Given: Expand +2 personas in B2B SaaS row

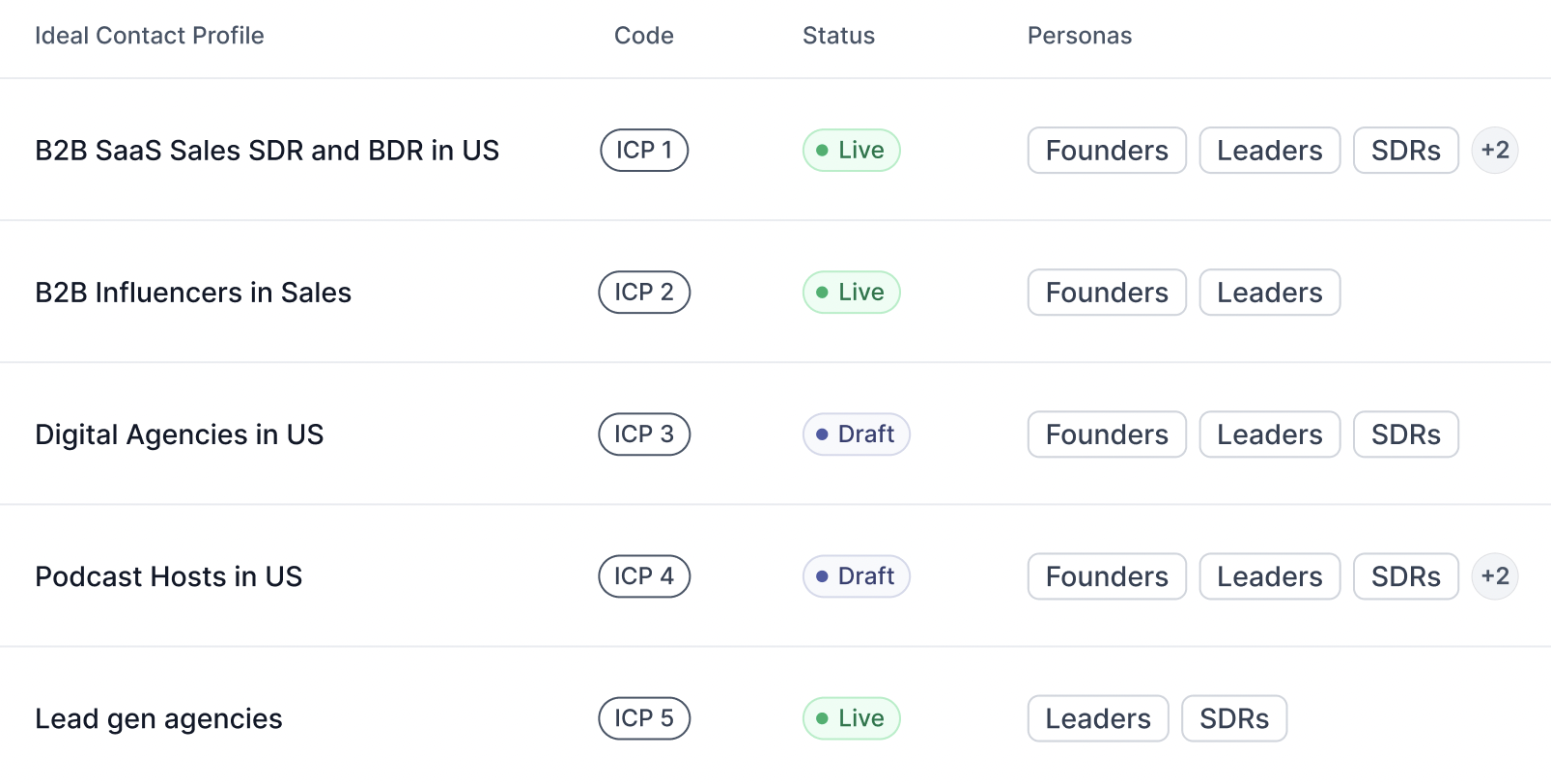Looking at the screenshot, I should click(x=1494, y=151).
